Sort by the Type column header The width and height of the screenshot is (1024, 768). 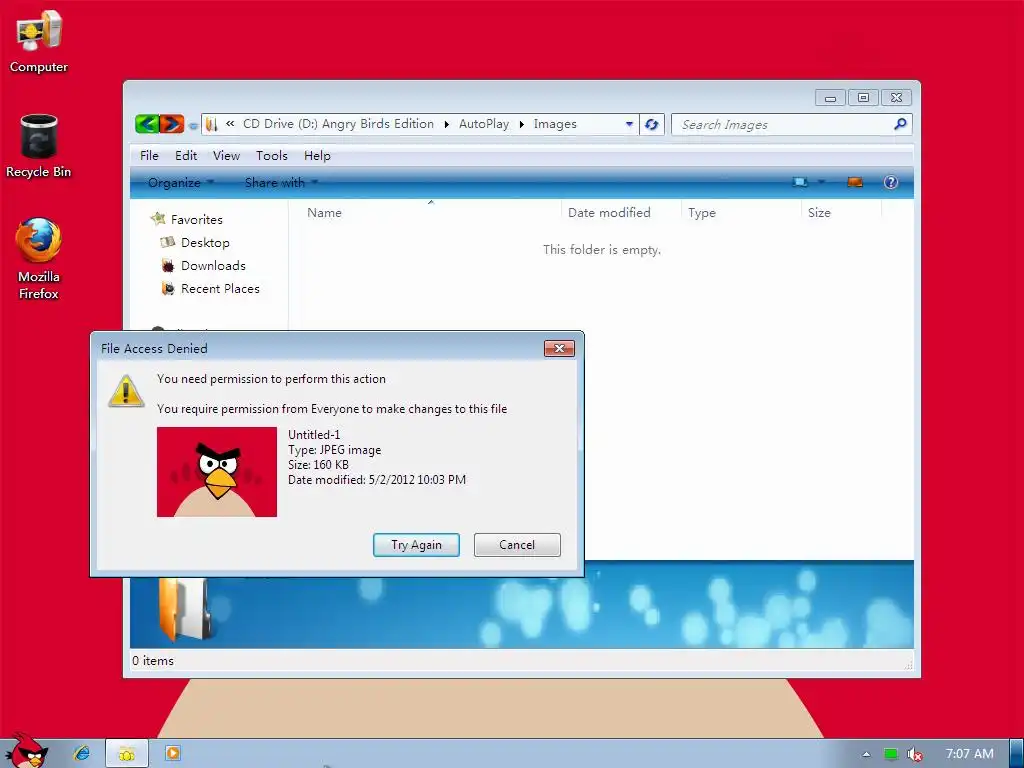741,212
